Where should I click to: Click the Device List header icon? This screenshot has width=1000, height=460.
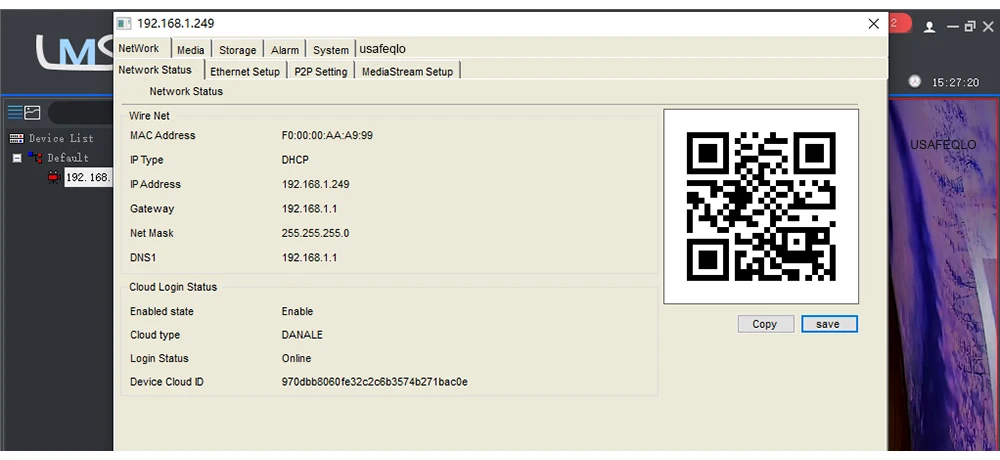click(17, 138)
